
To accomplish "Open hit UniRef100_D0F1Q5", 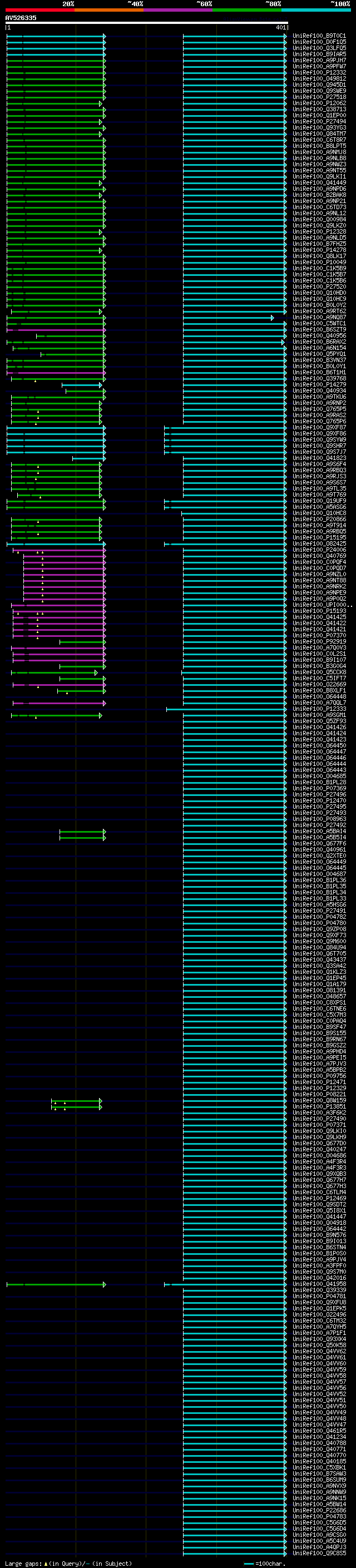I will coord(319,42).
